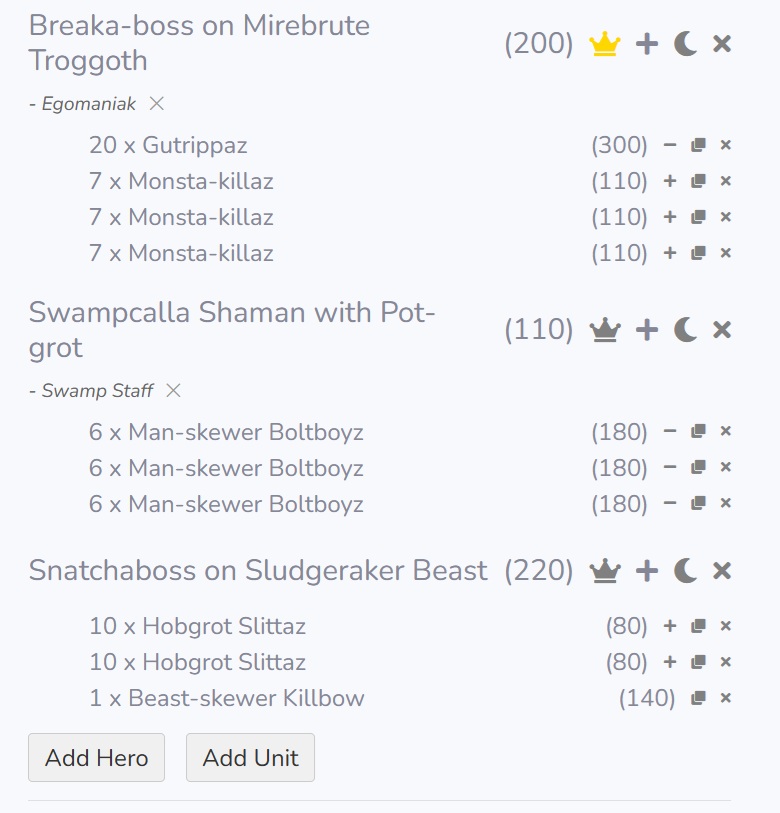Delete Breaka-boss on Mirebrute Troggoth hero with X

(722, 44)
